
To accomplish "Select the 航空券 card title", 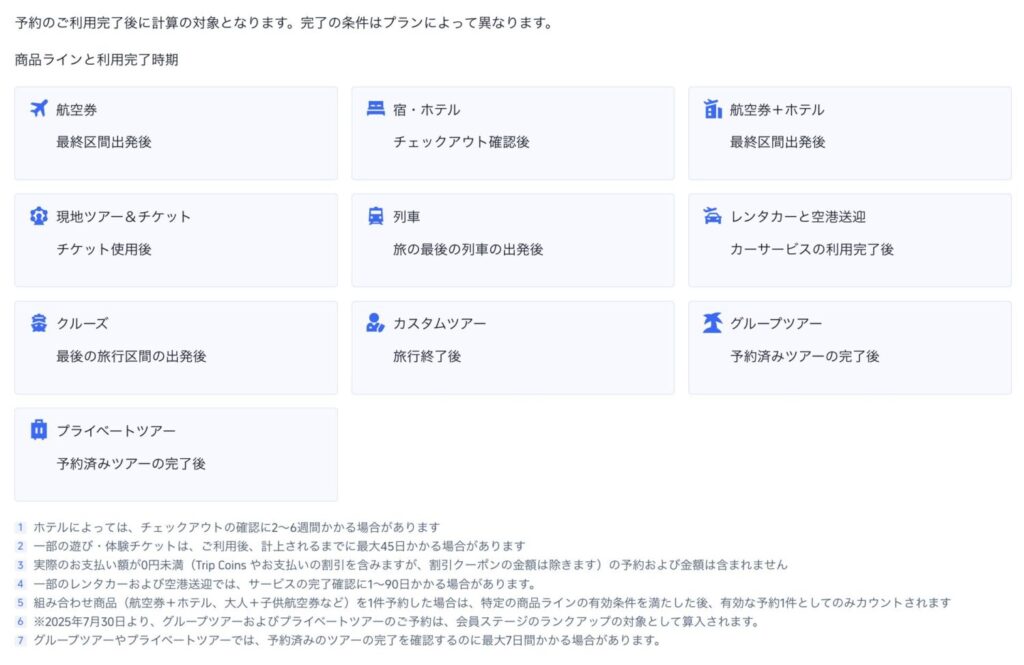I will pos(77,110).
